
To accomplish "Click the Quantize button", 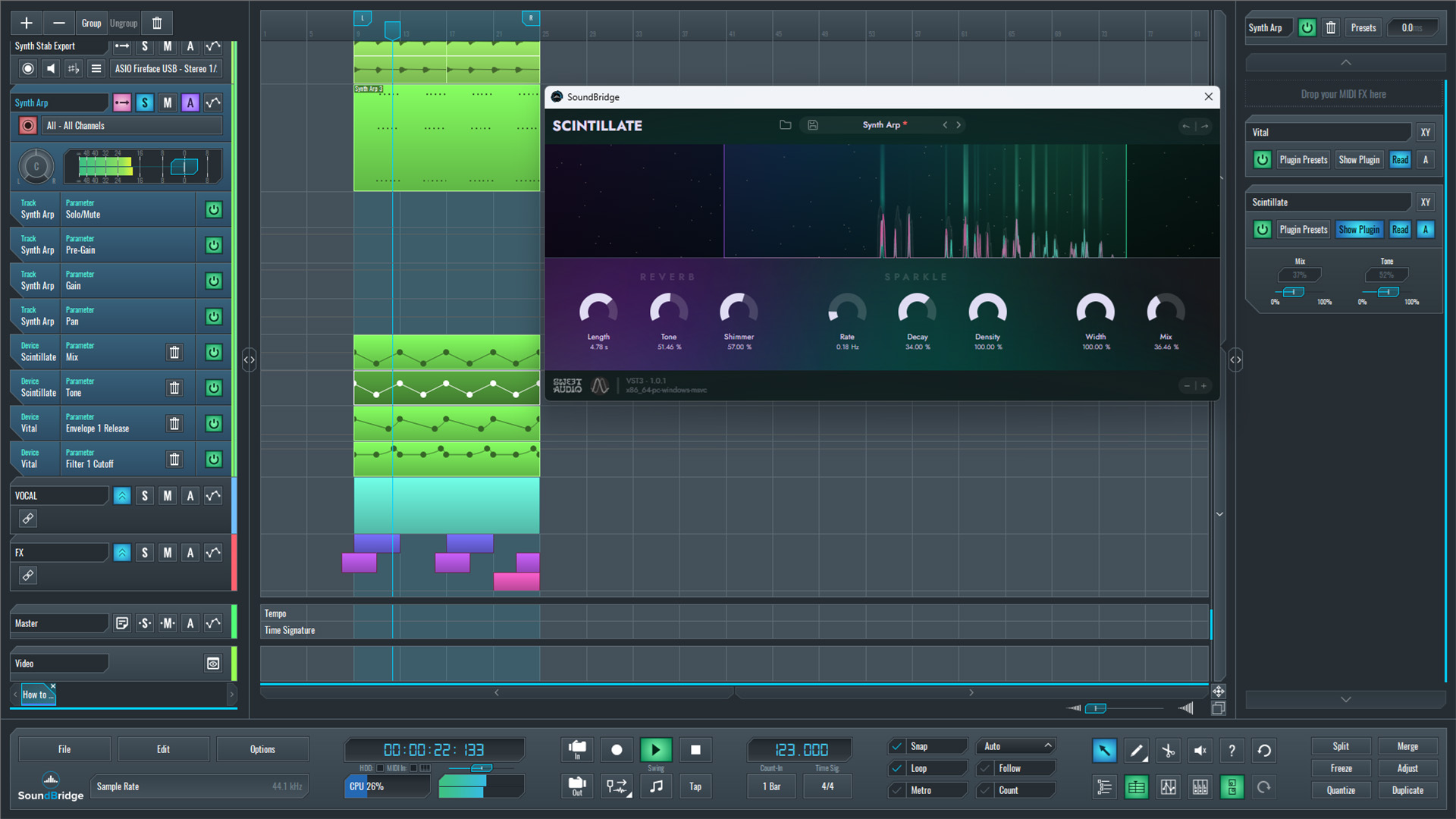I will click(x=1341, y=790).
